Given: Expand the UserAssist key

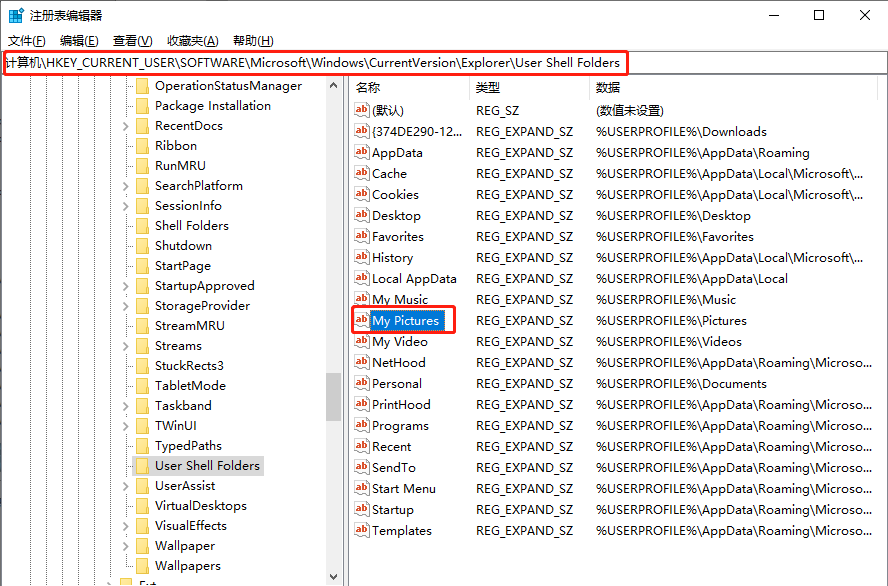Looking at the screenshot, I should [126, 486].
